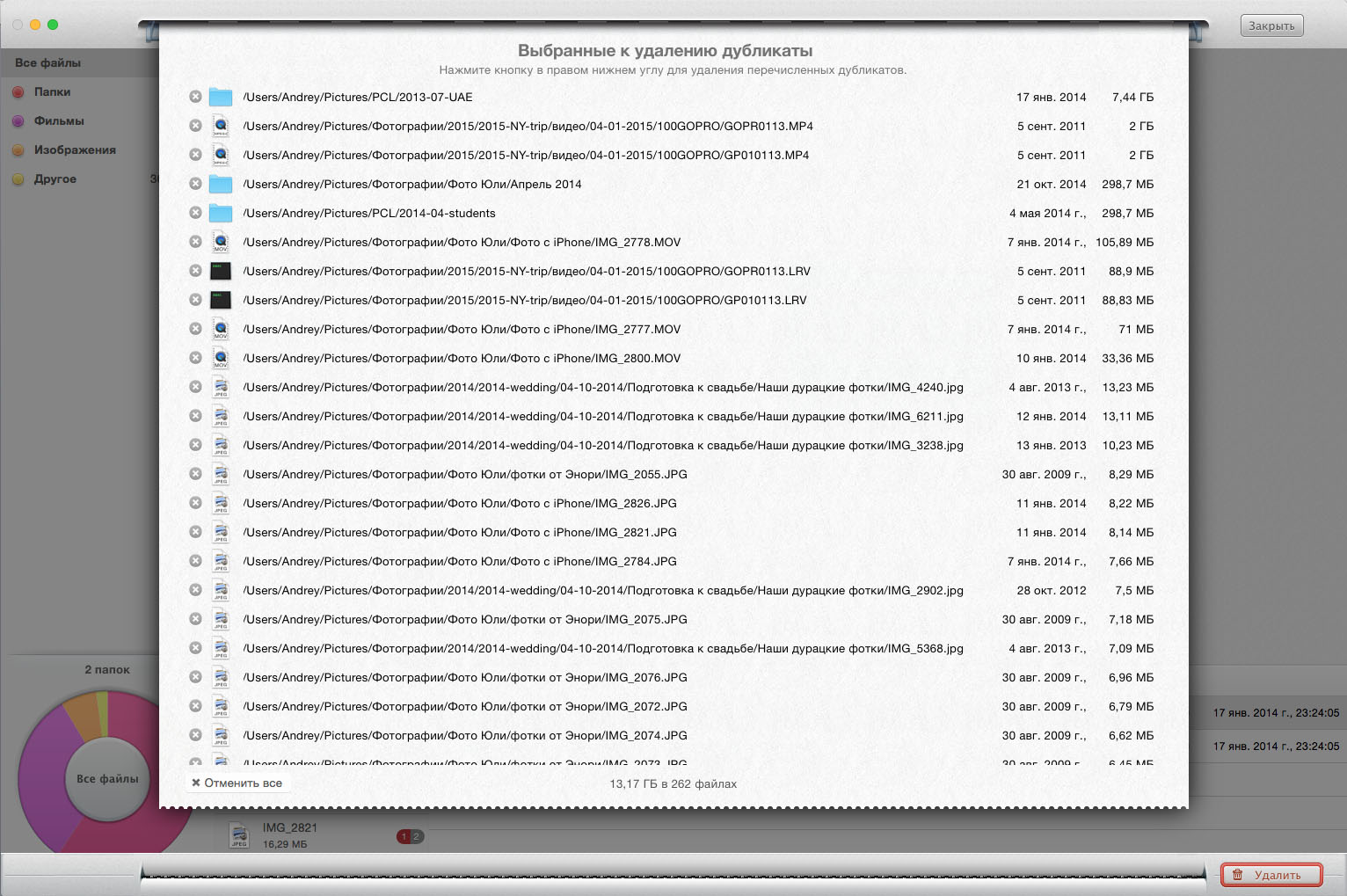Remove IMG_2826.JPG from deletion list
This screenshot has height=896, width=1347.
tap(195, 503)
